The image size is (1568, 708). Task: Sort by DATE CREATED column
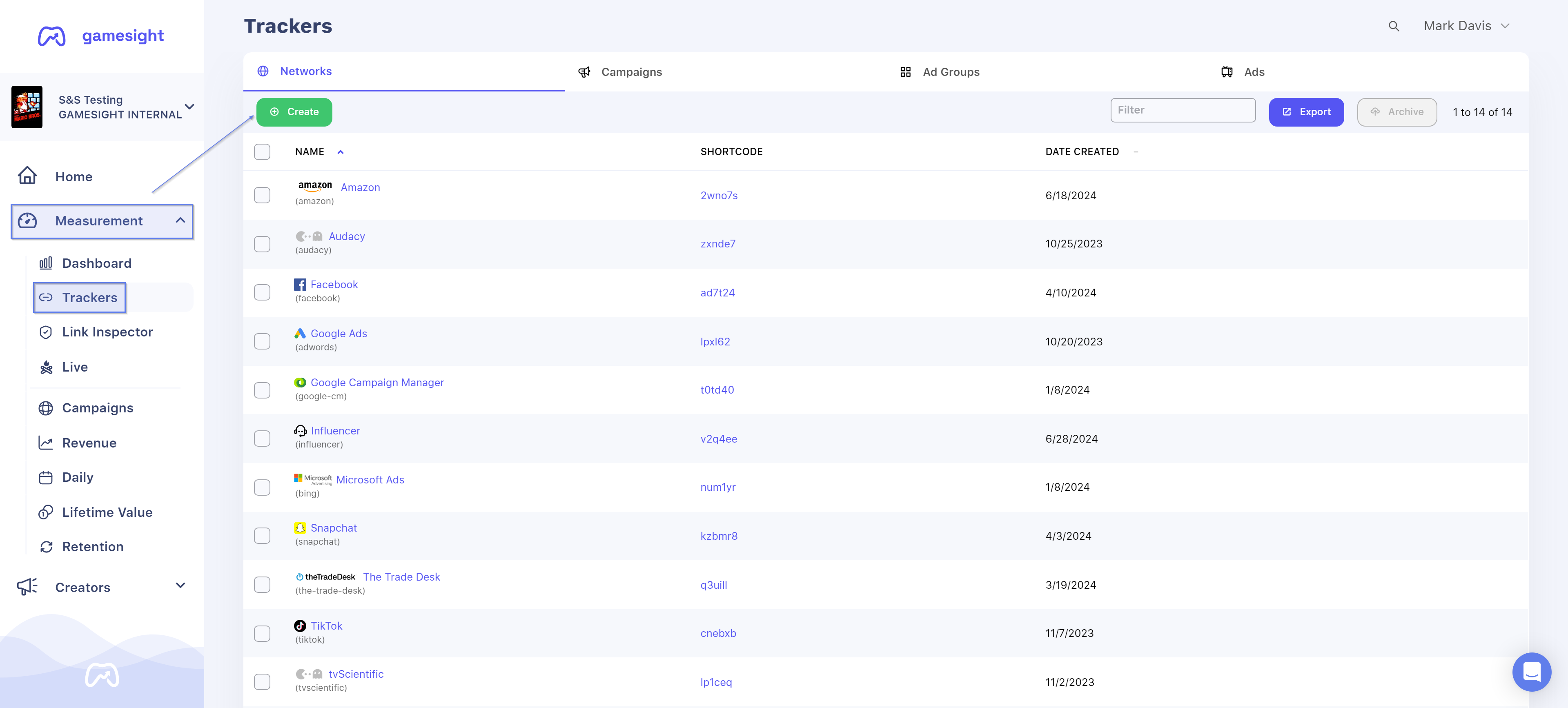tap(1082, 151)
